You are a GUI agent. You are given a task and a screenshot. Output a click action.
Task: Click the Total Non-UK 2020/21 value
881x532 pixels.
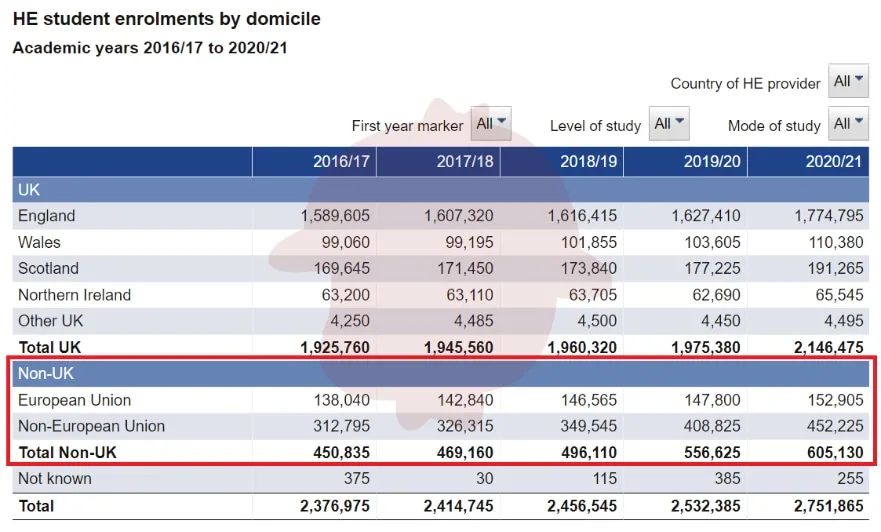[x=835, y=453]
